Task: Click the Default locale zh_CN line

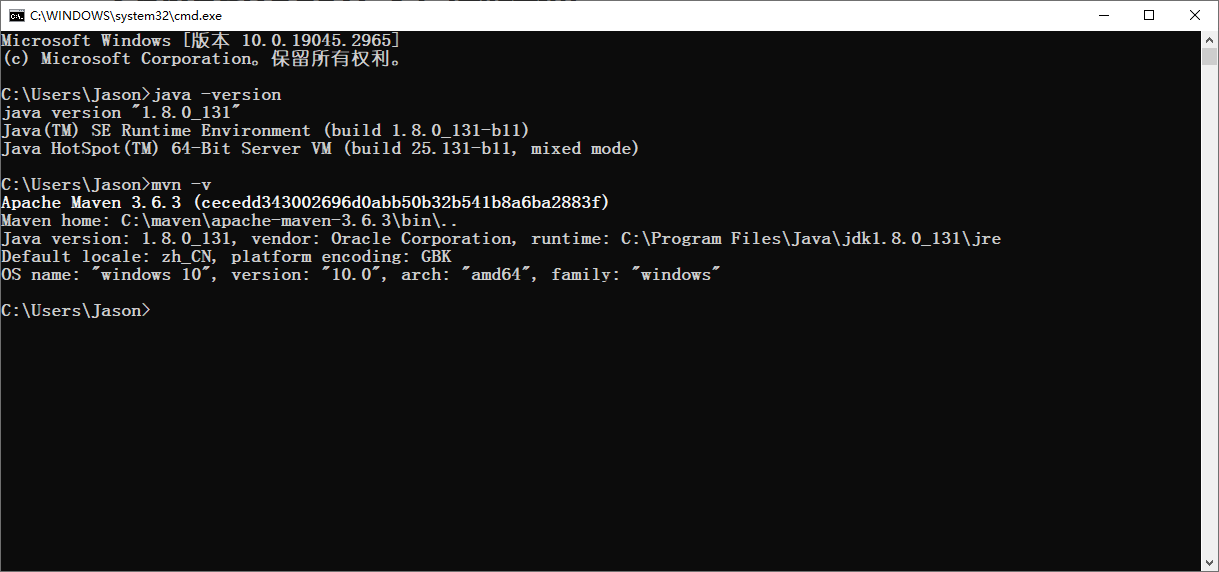Action: click(x=226, y=257)
